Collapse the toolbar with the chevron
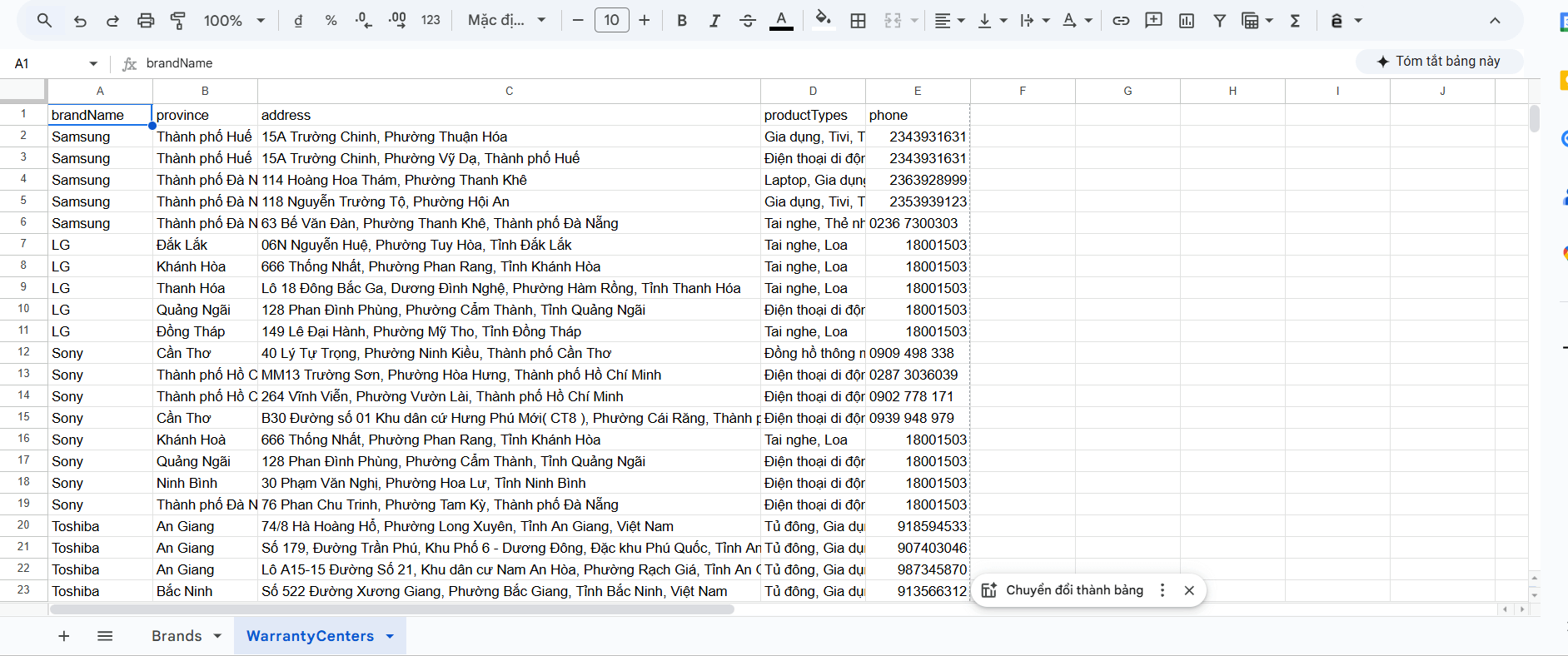Image resolution: width=1568 pixels, height=656 pixels. pos(1495,21)
